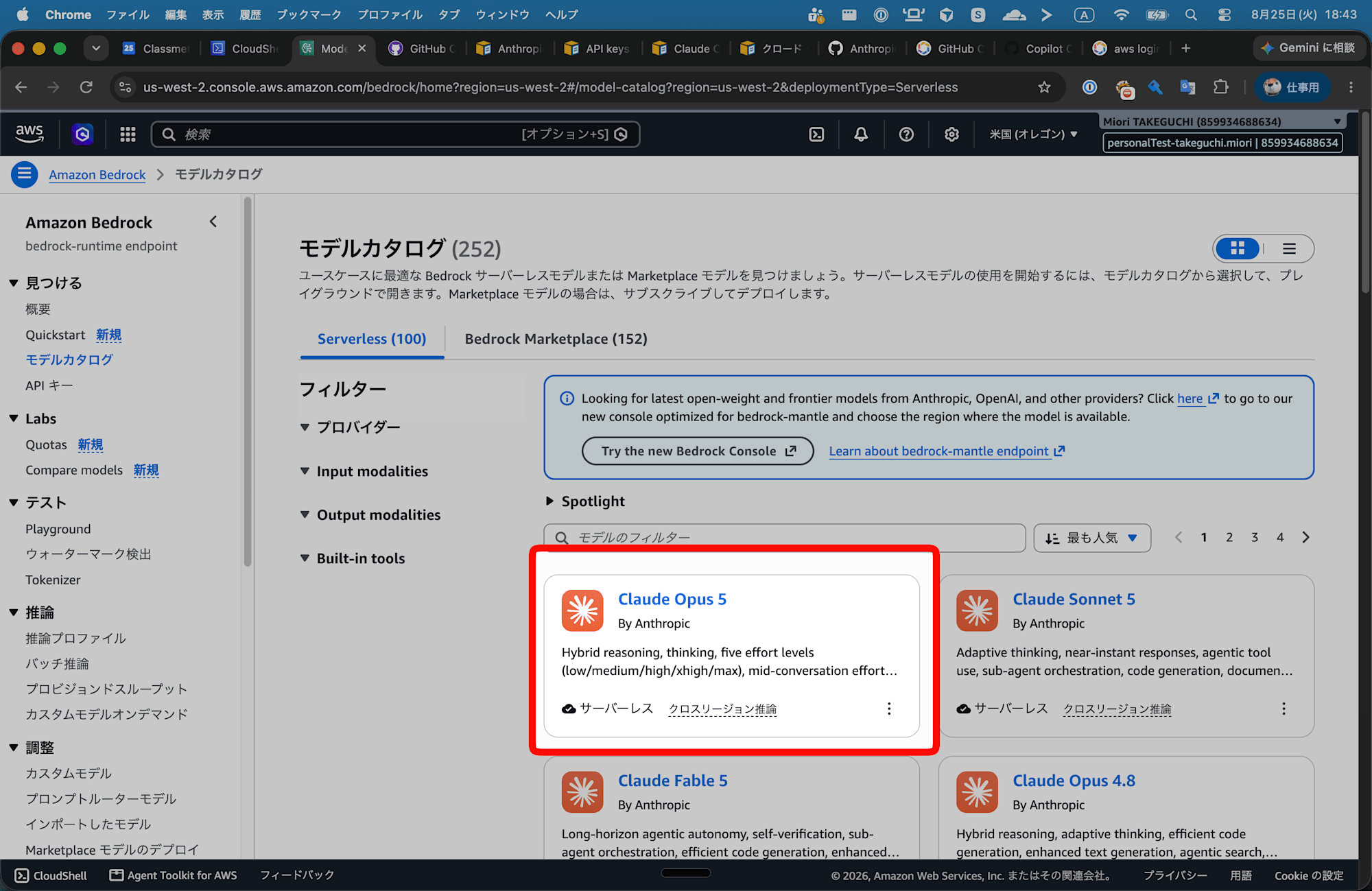Viewport: 1372px width, 891px height.
Task: Open the Miori TAKEGUCHI account menu
Action: (x=1222, y=121)
